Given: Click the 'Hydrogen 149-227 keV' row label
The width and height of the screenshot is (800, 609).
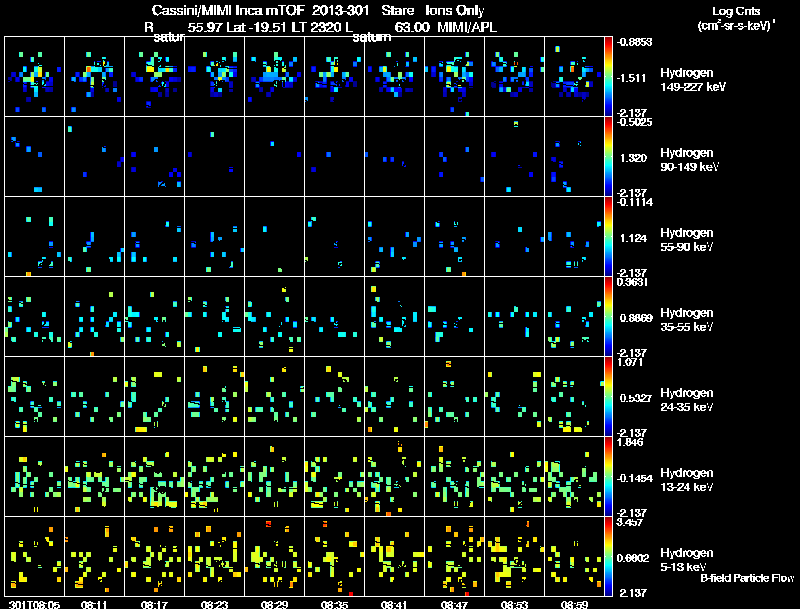Looking at the screenshot, I should click(x=693, y=80).
